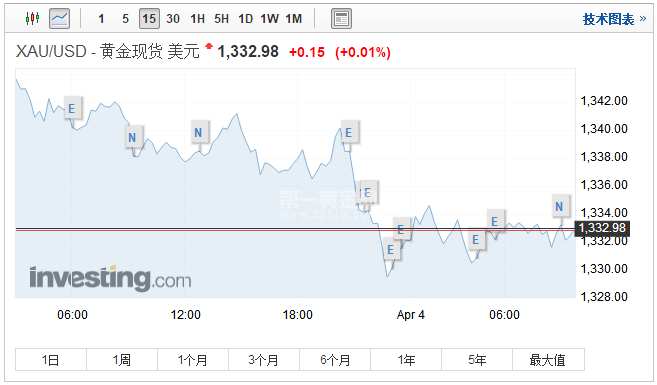Open the 技术图表 link
657x385 pixels.
[614, 19]
